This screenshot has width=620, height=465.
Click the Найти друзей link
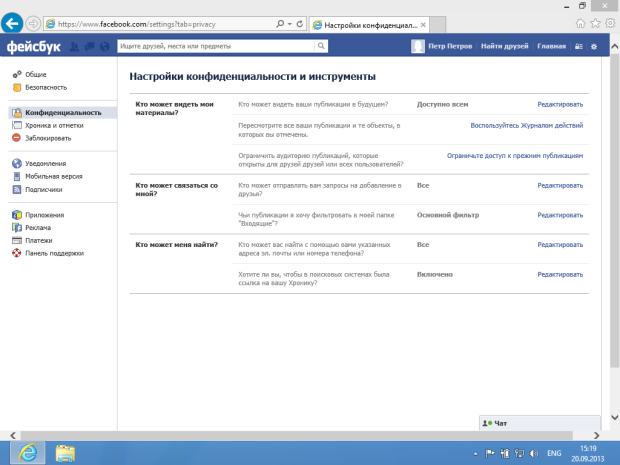click(505, 46)
